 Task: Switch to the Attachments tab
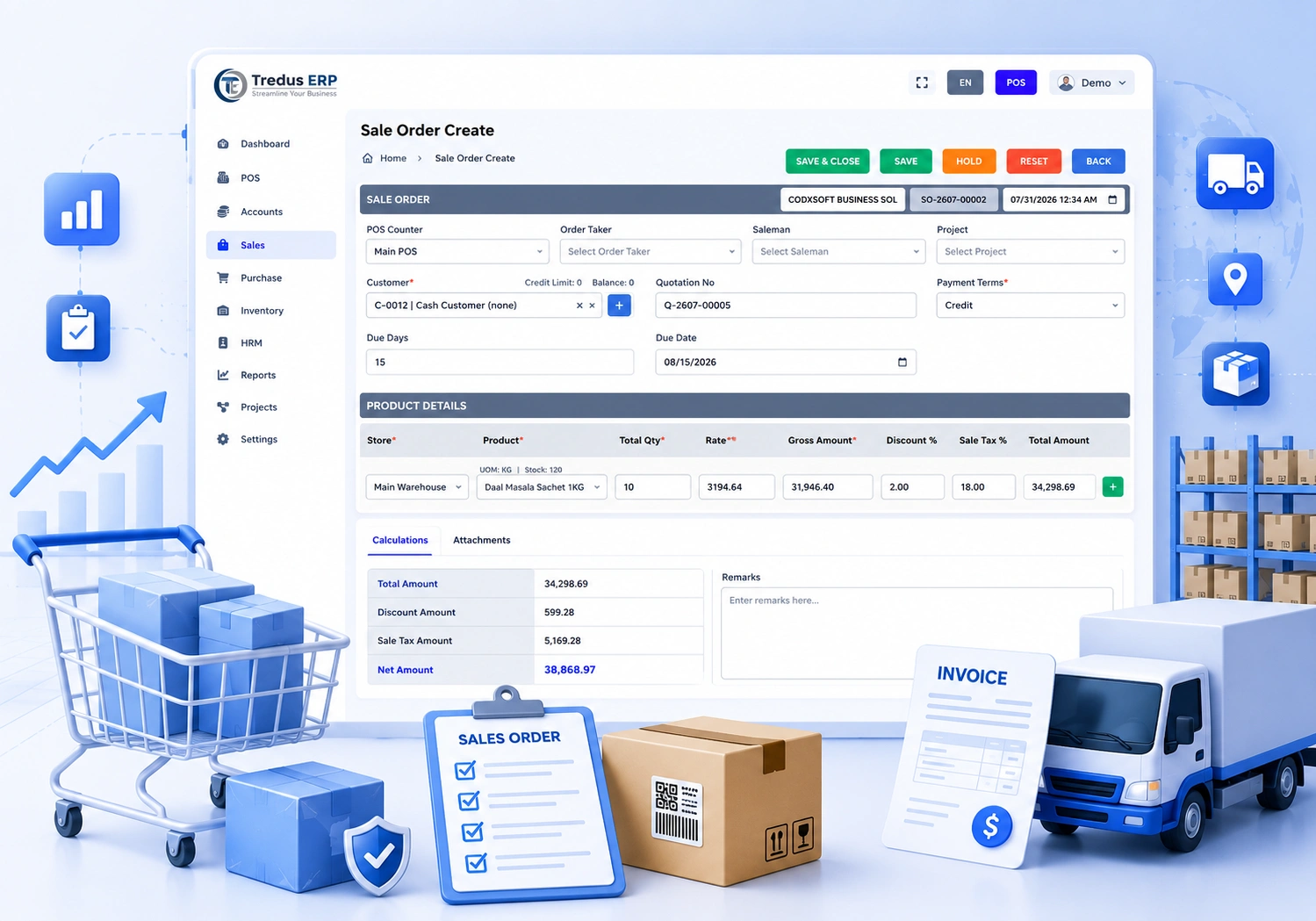click(481, 540)
